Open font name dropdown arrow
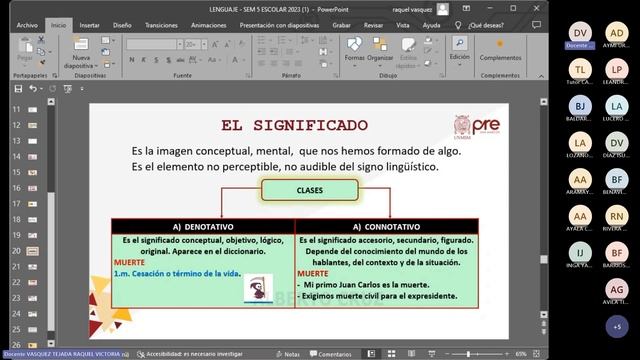The width and height of the screenshot is (640, 360). 180,44
